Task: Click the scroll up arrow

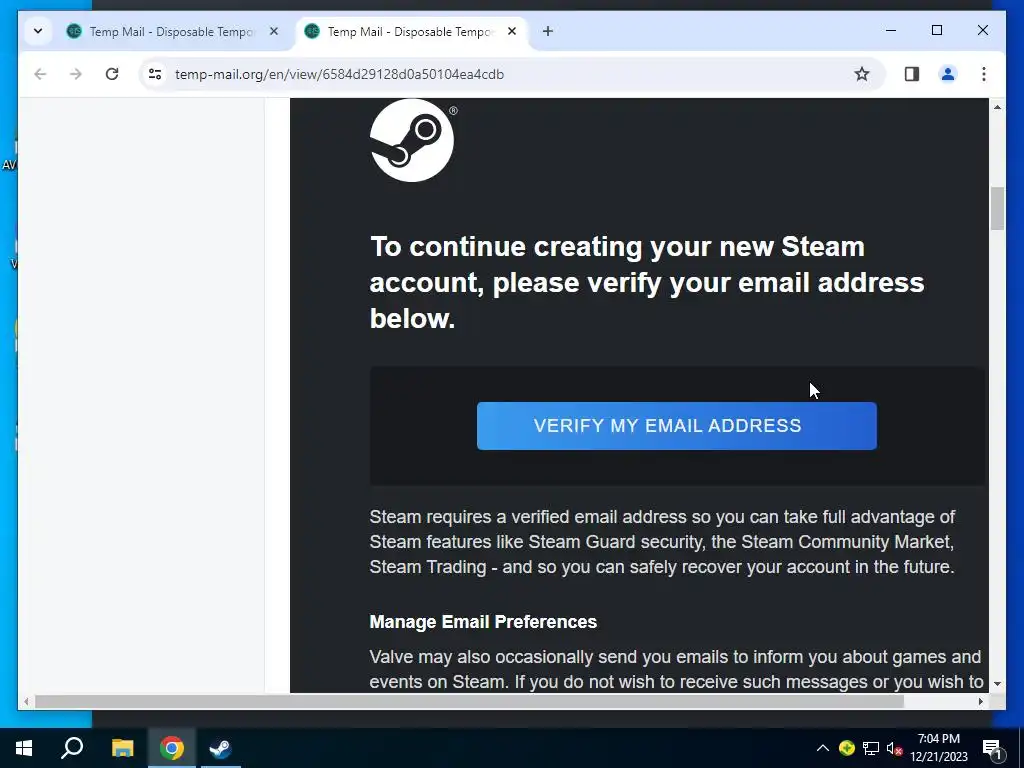Action: click(x=997, y=106)
